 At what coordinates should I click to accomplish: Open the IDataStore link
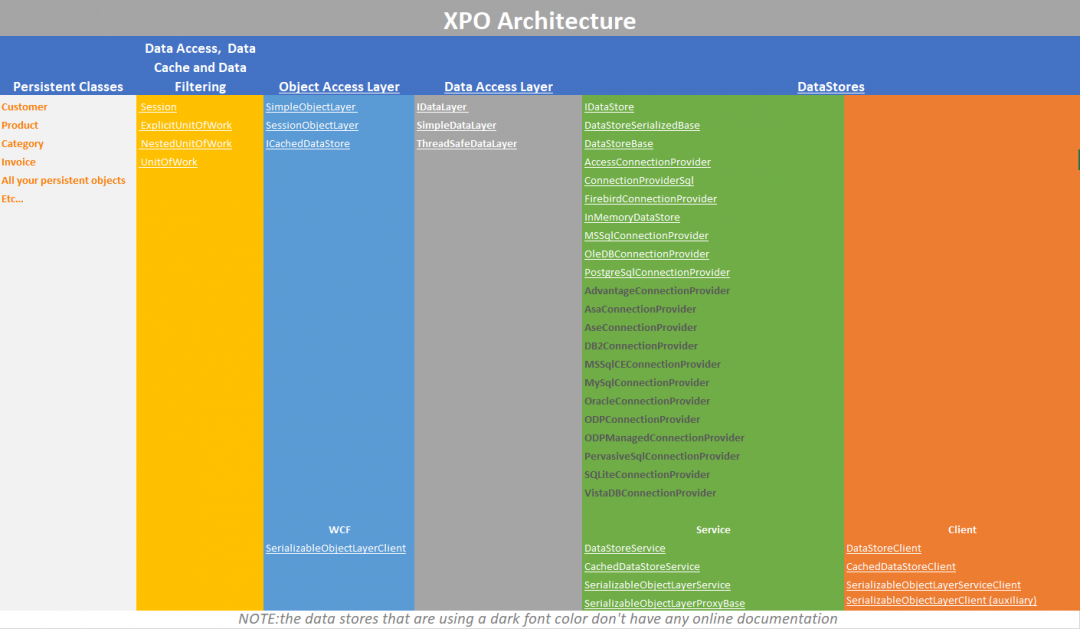click(x=609, y=107)
